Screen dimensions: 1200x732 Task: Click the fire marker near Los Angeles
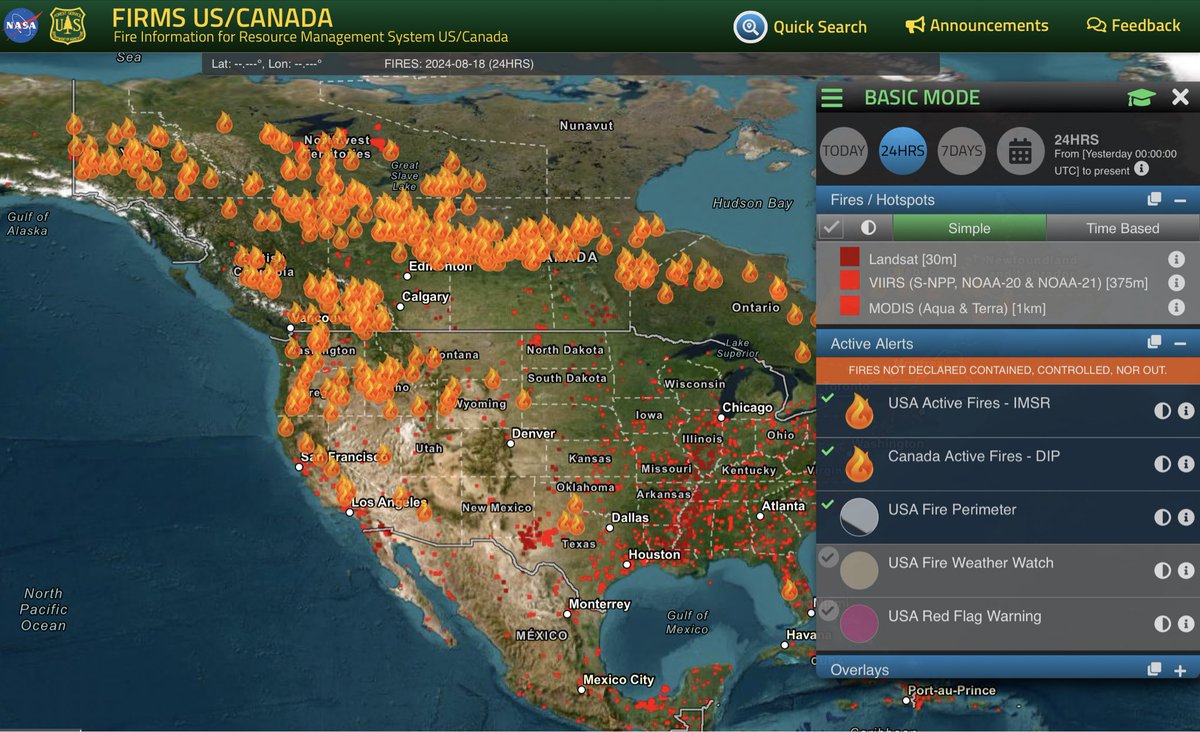(346, 489)
